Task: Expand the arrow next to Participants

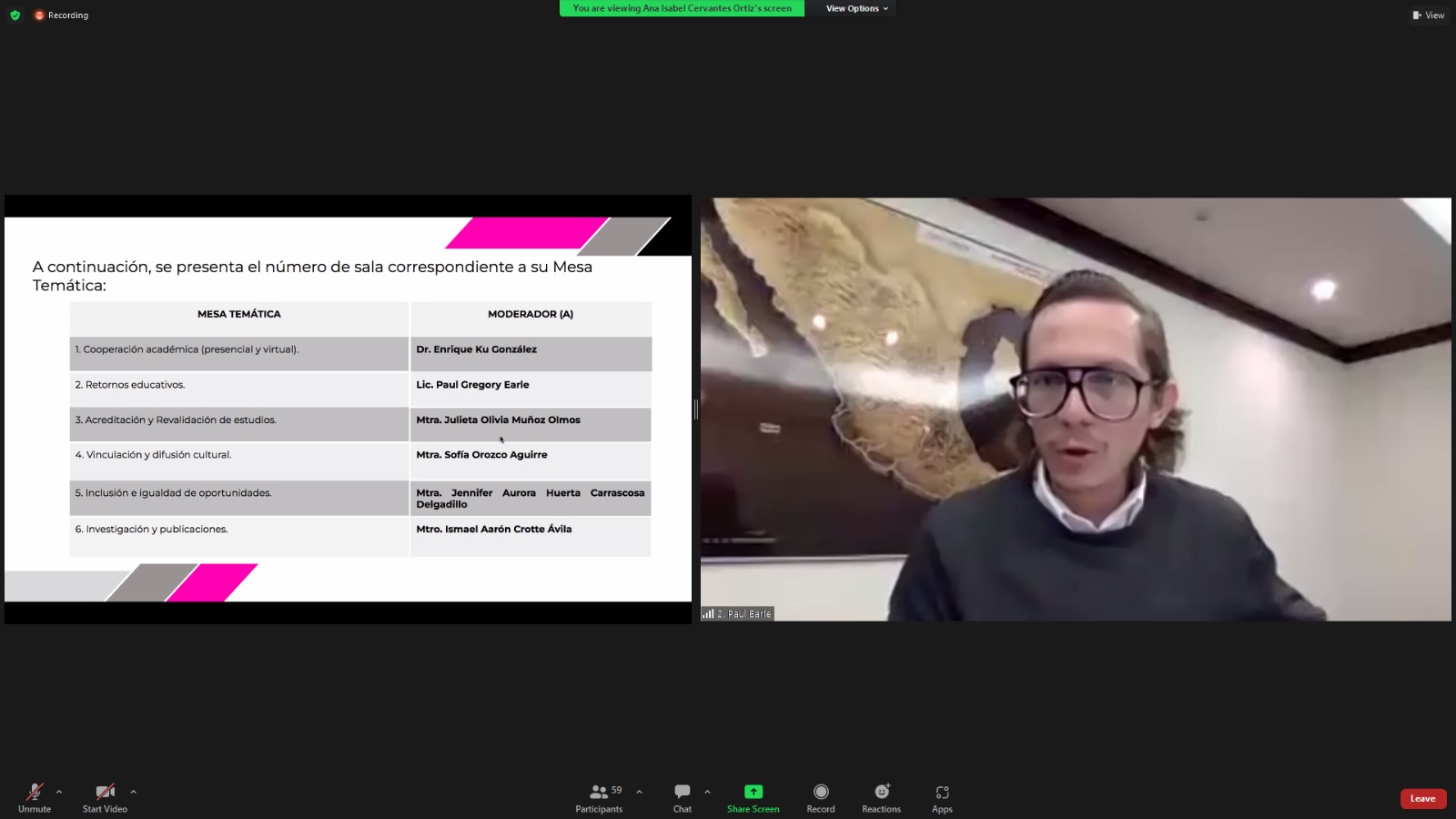Action: coord(639,792)
